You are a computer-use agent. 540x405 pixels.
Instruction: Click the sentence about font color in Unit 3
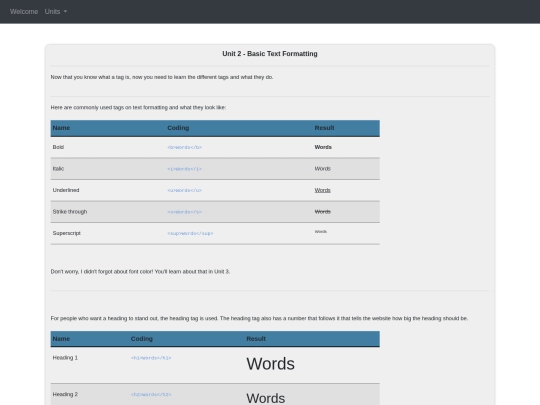pos(140,272)
